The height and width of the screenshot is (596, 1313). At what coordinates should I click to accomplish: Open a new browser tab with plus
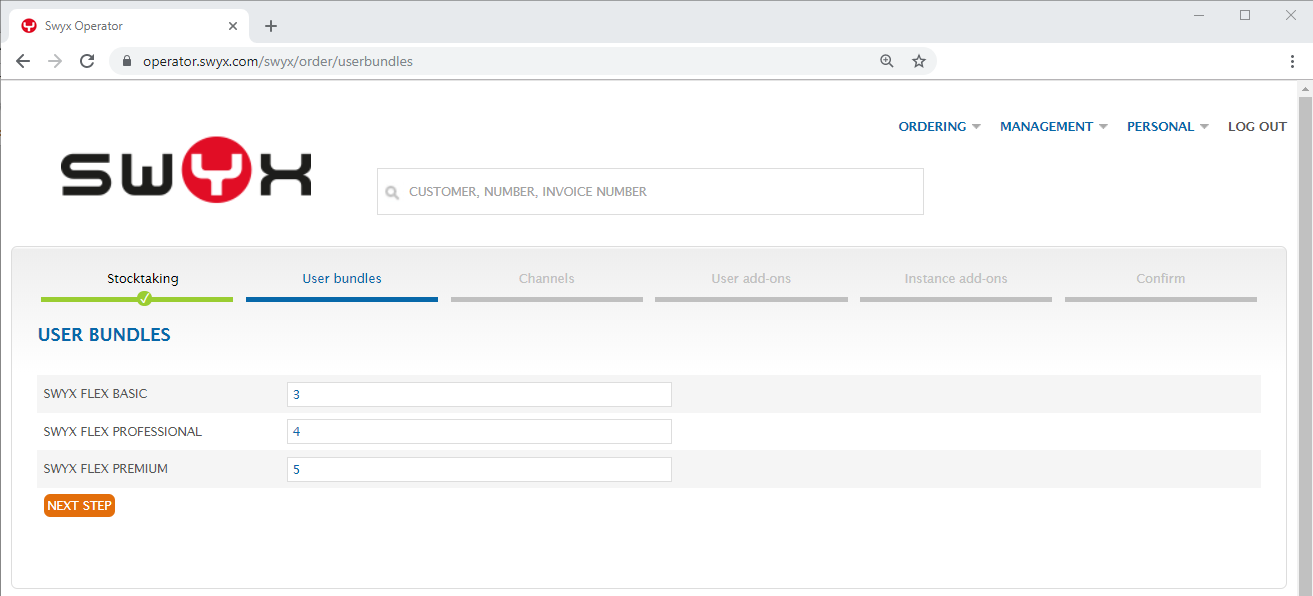coord(271,26)
